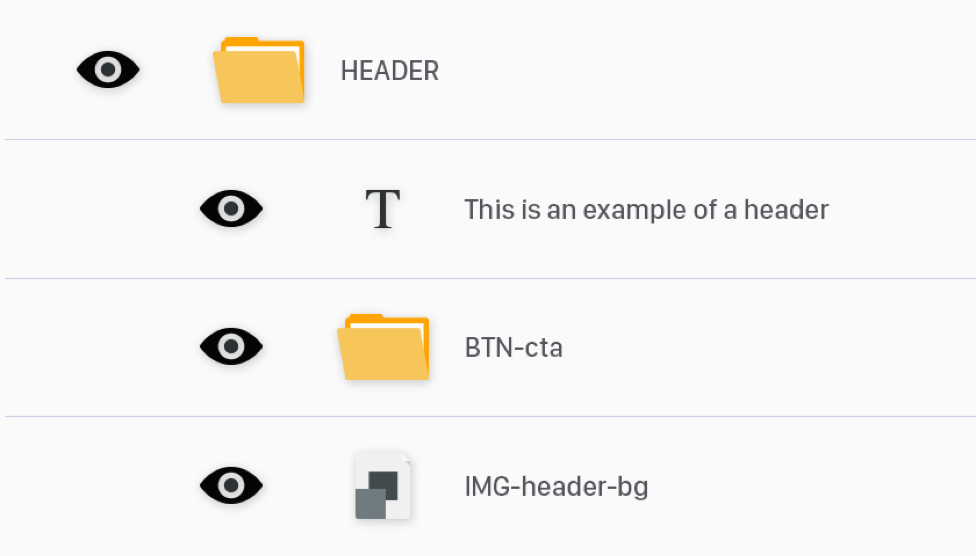Image resolution: width=976 pixels, height=556 pixels.
Task: Toggle the eye for IMG-header-bg
Action: click(231, 486)
